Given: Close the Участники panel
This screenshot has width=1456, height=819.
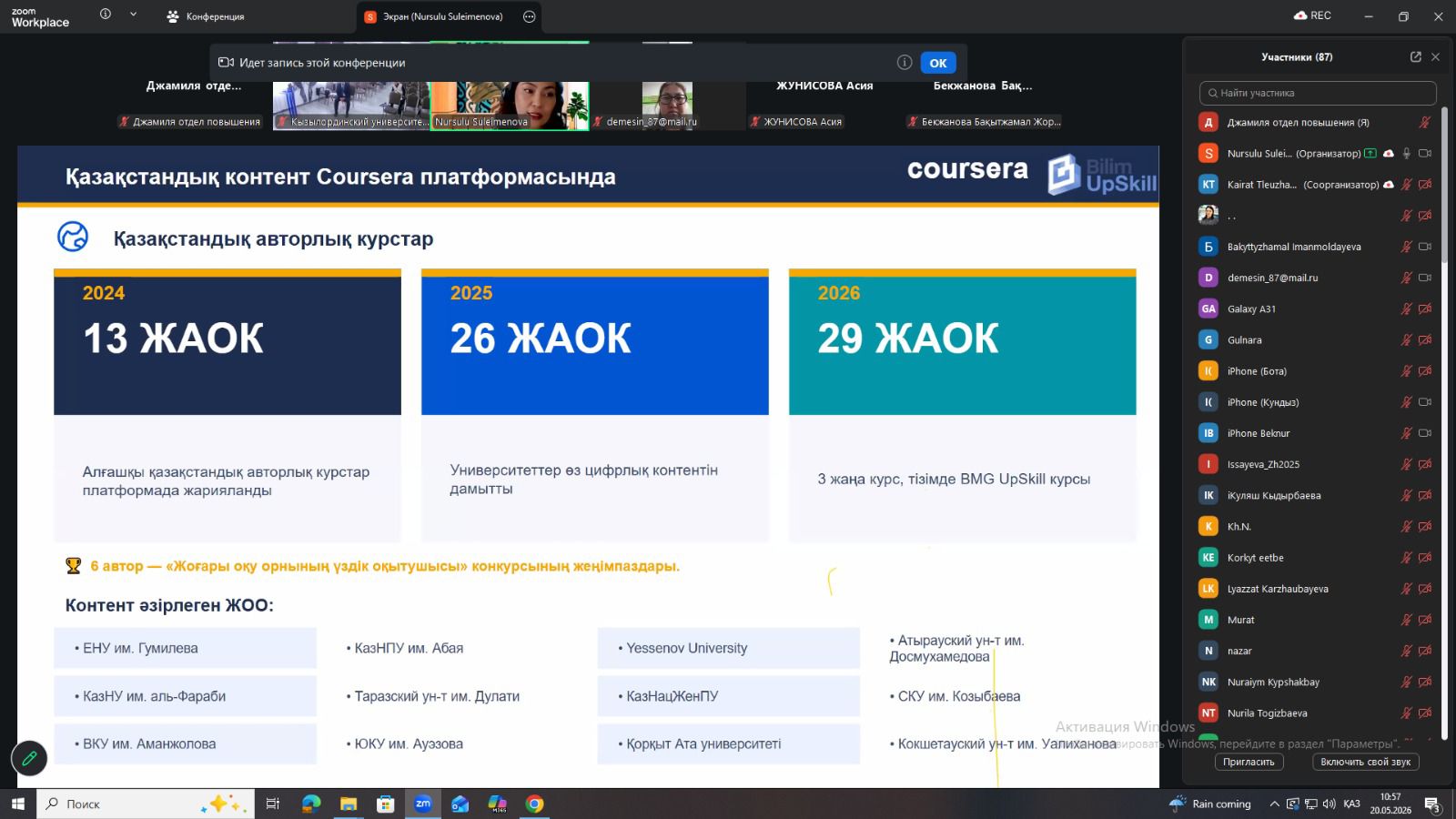Looking at the screenshot, I should pos(1435,56).
